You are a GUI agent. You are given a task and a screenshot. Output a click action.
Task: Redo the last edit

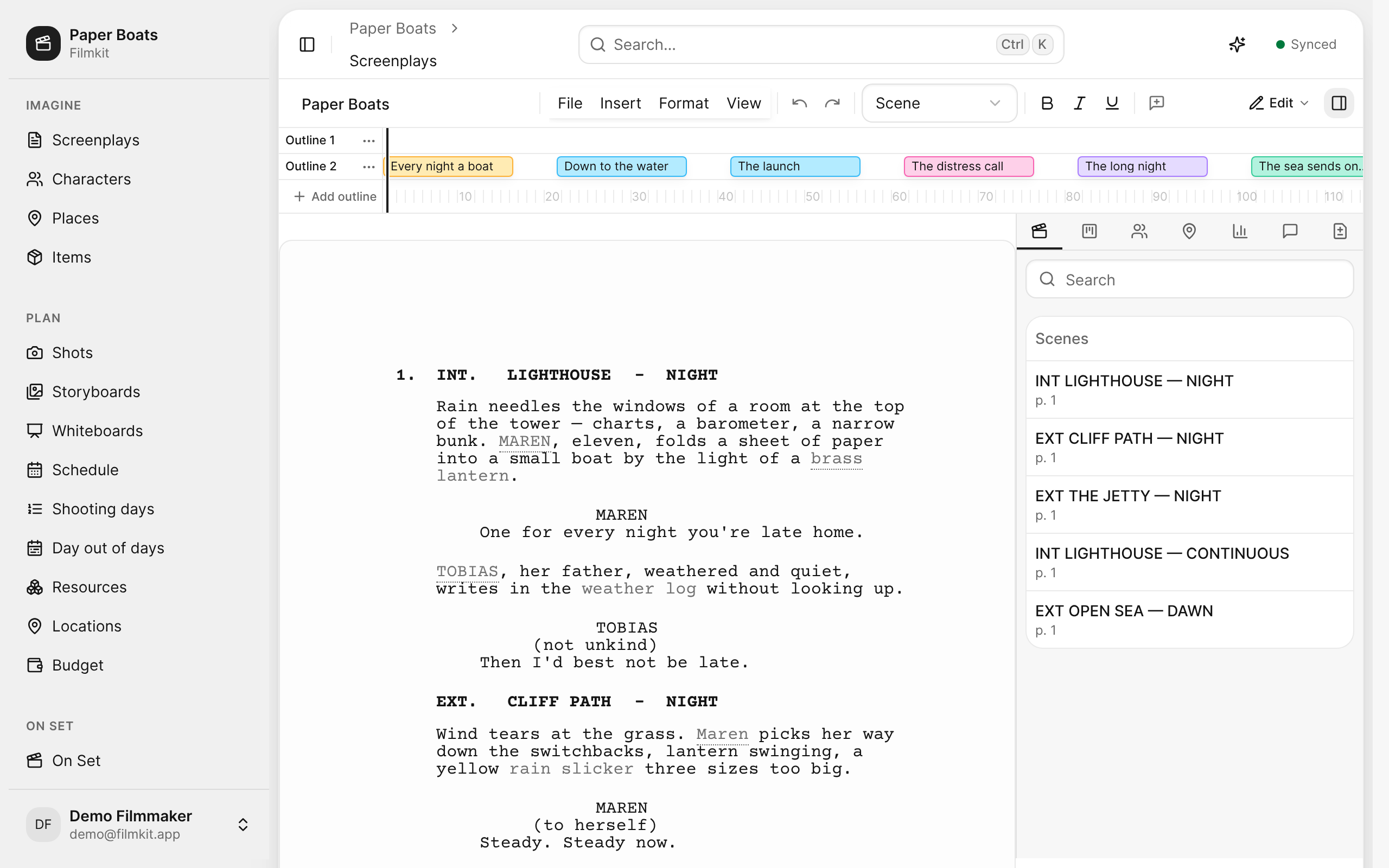(x=832, y=103)
